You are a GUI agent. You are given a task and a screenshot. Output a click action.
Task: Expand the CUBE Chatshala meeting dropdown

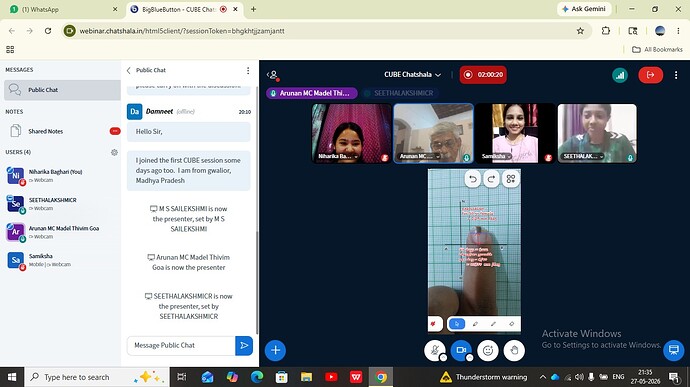coord(412,75)
